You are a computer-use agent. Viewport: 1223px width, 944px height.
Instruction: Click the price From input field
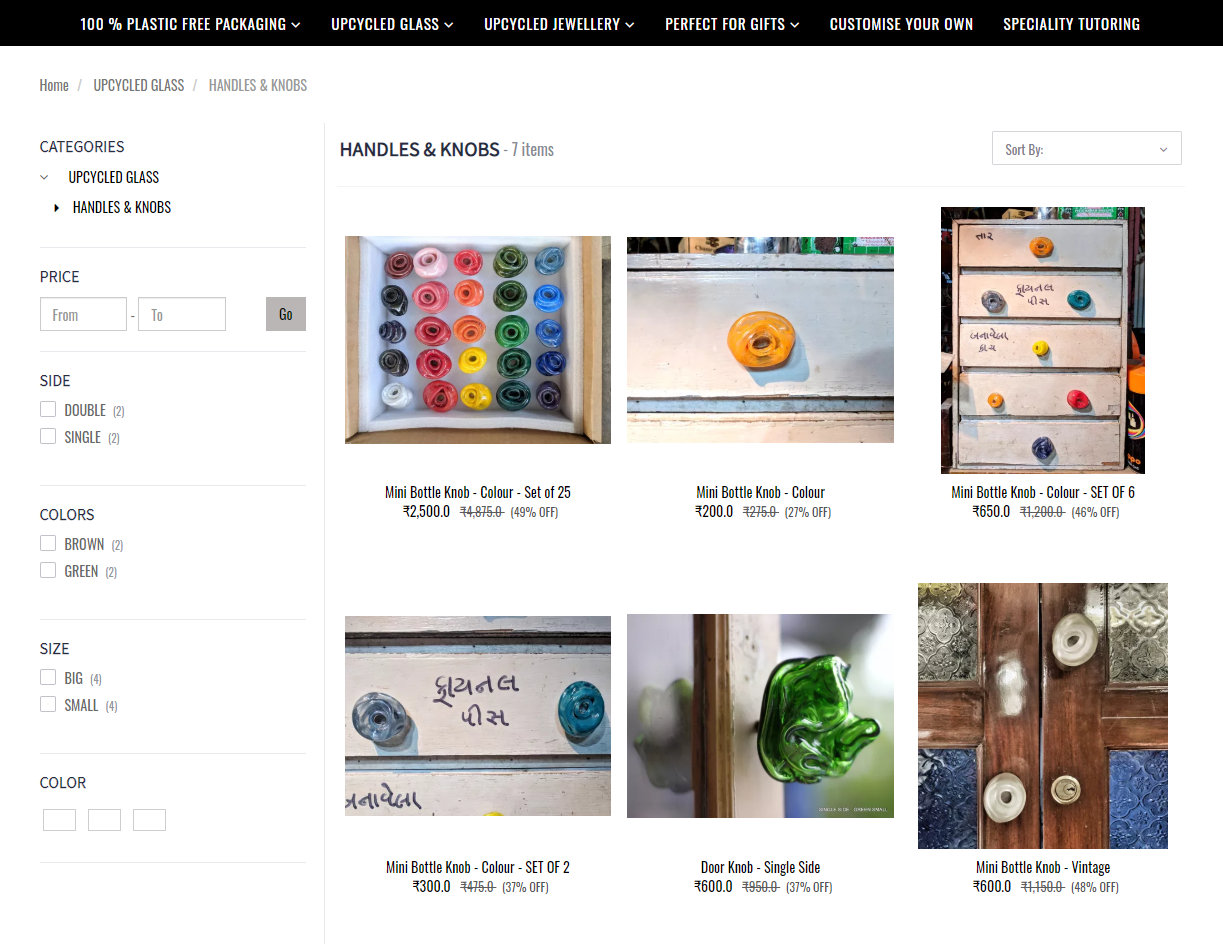(x=83, y=314)
